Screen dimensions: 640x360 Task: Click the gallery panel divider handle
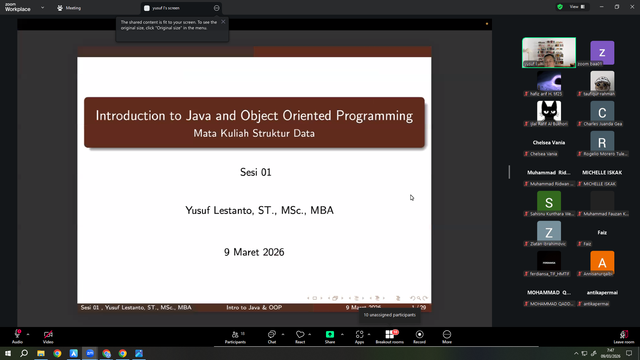tap(509, 172)
